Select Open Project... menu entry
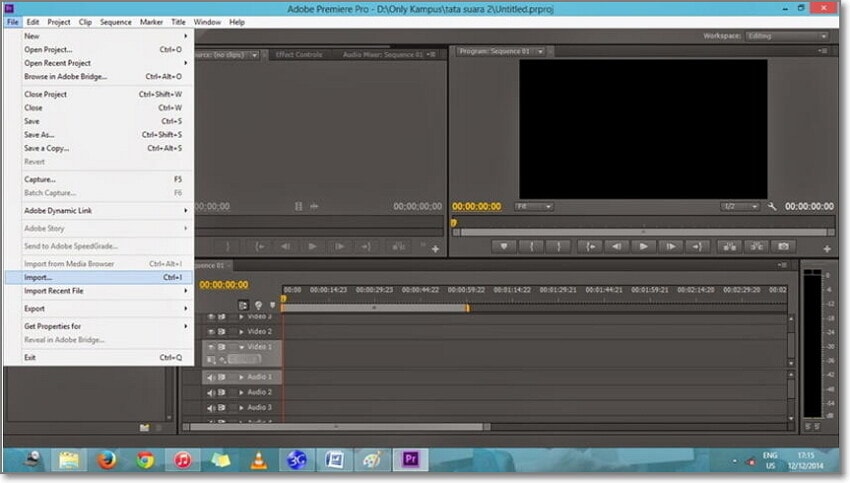 click(x=99, y=49)
